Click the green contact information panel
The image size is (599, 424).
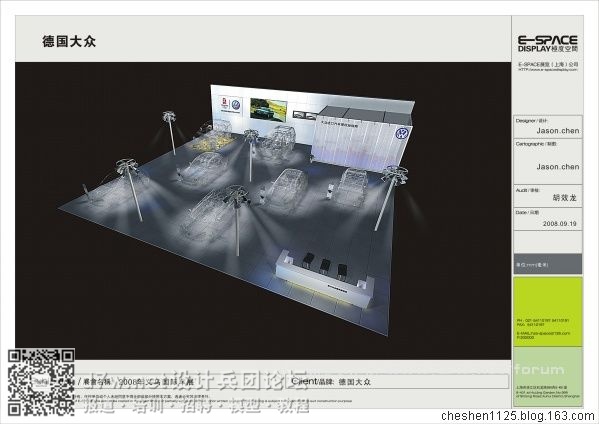tap(548, 311)
